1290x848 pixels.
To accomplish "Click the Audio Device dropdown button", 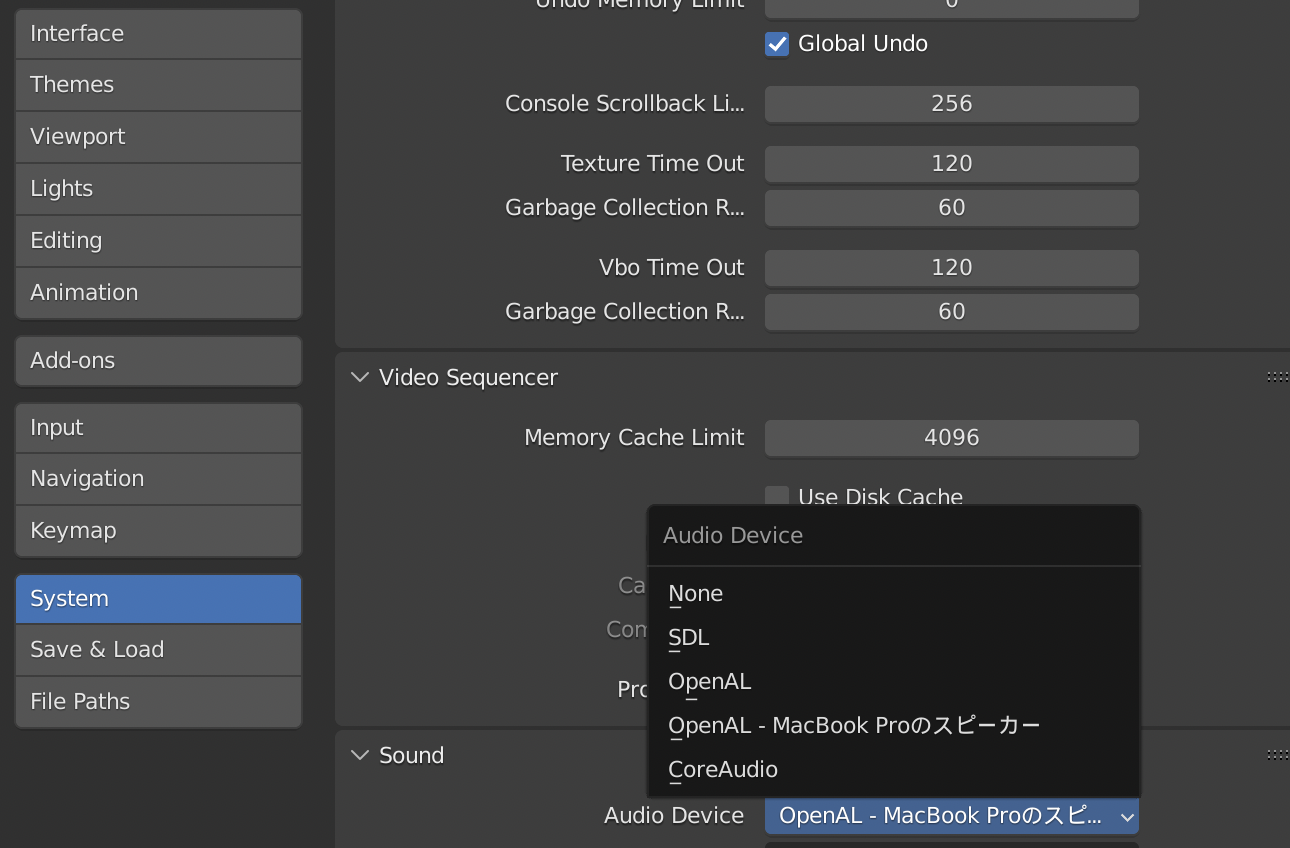I will click(x=951, y=816).
